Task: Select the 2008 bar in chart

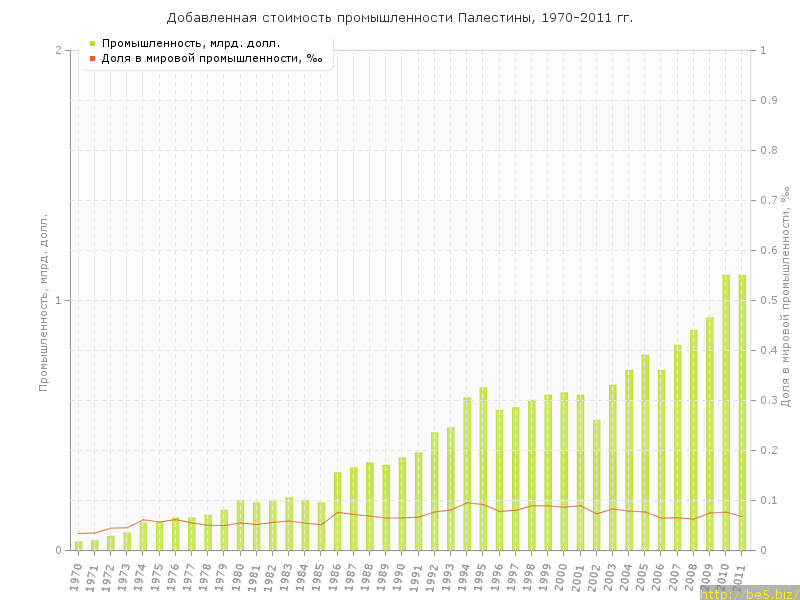Action: pos(693,440)
